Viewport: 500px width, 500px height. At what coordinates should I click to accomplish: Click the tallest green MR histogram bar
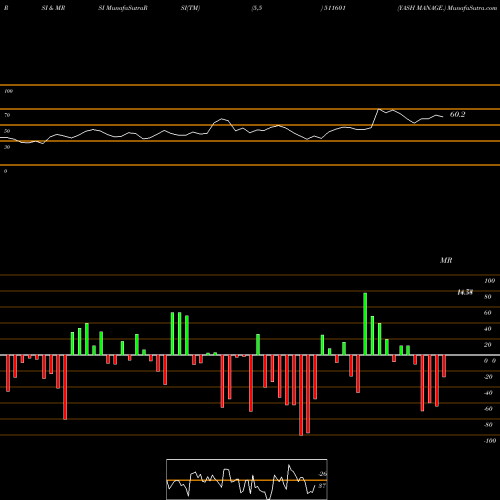[365, 324]
